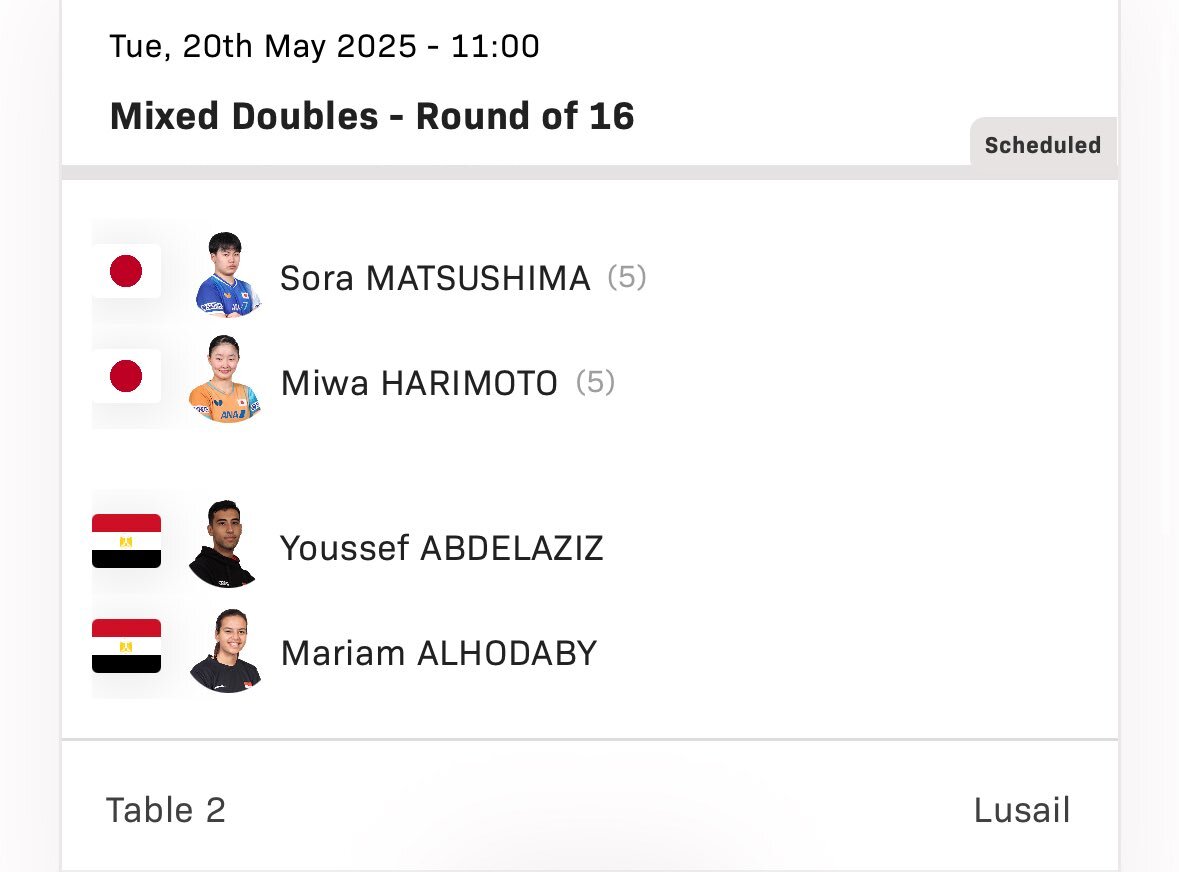Click the Scheduled status badge
Image resolution: width=1179 pixels, height=872 pixels.
(1043, 144)
